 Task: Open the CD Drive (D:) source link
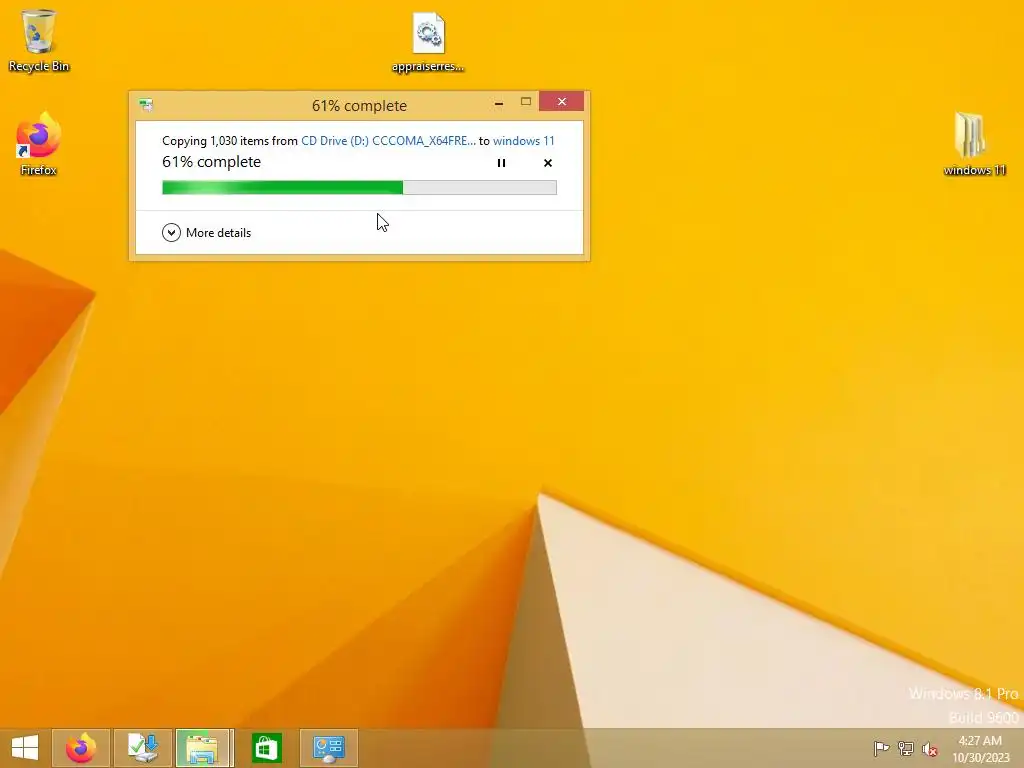(388, 140)
